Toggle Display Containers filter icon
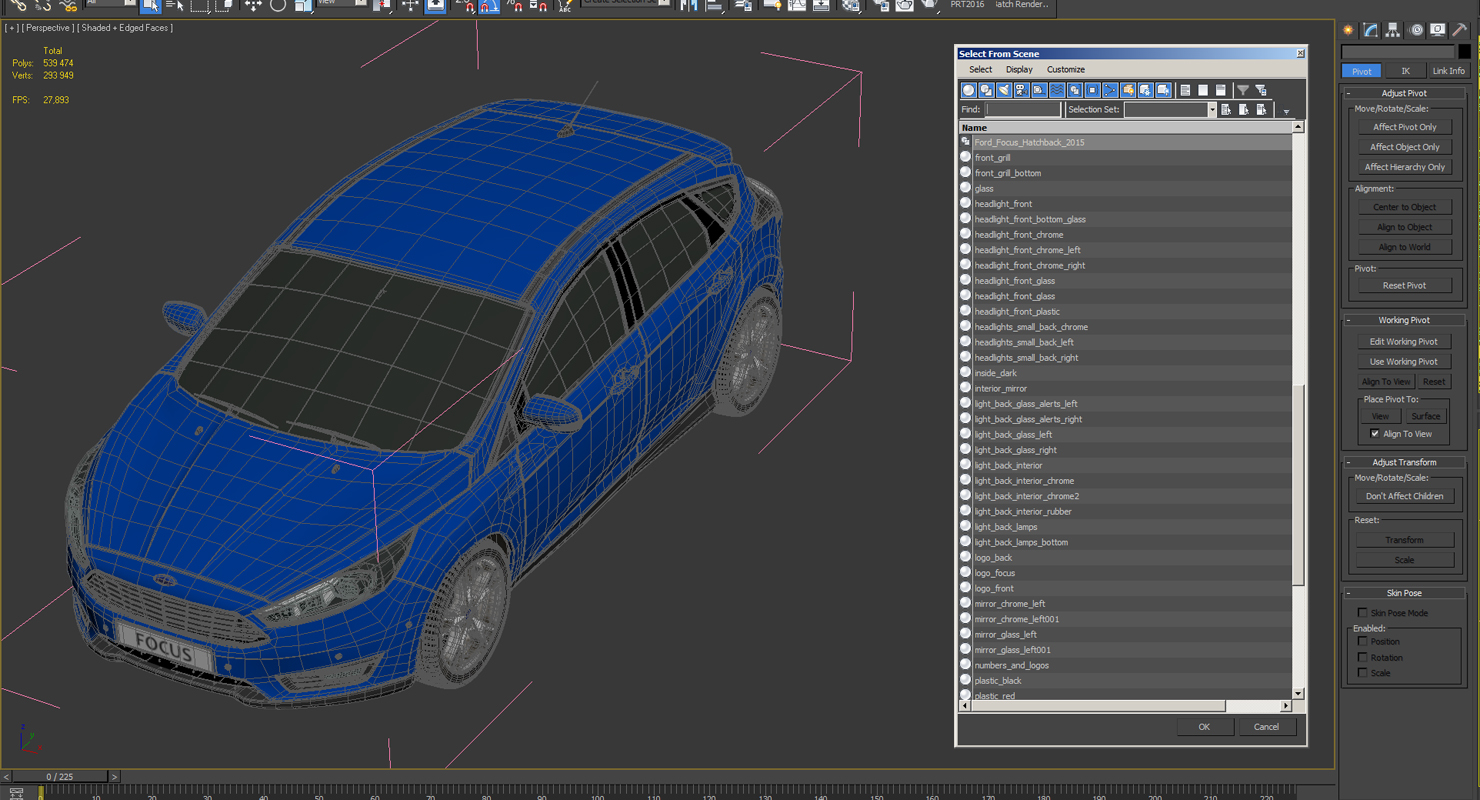Screen dimensions: 1480x800 (1128, 90)
